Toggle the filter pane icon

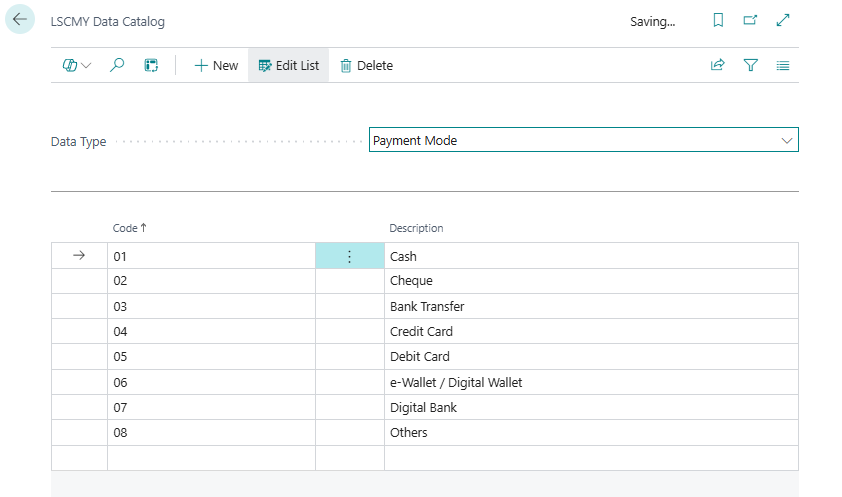[750, 65]
